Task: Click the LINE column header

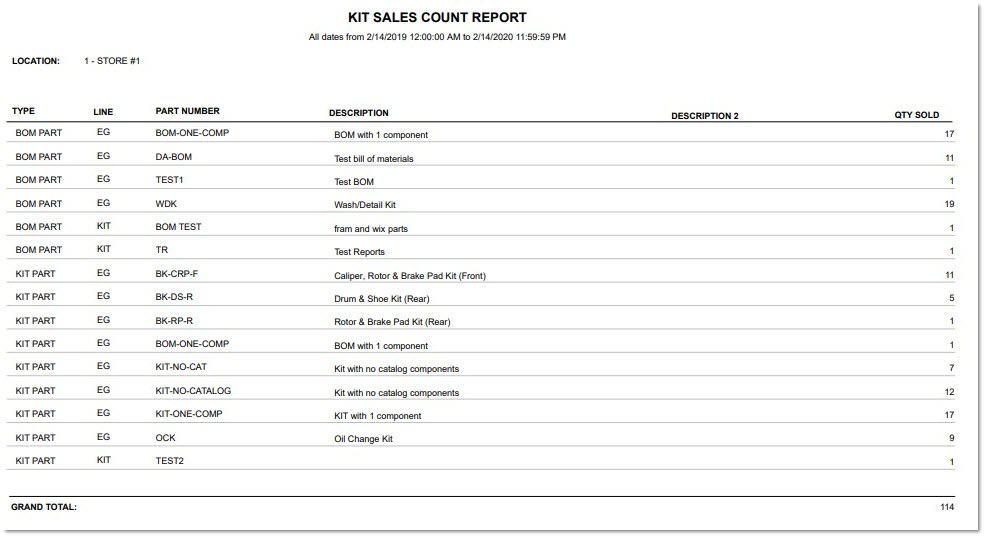Action: (x=103, y=111)
